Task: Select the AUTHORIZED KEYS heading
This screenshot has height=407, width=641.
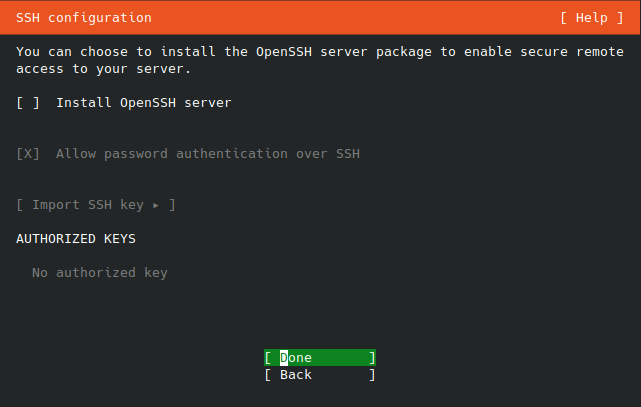Action: 76,239
